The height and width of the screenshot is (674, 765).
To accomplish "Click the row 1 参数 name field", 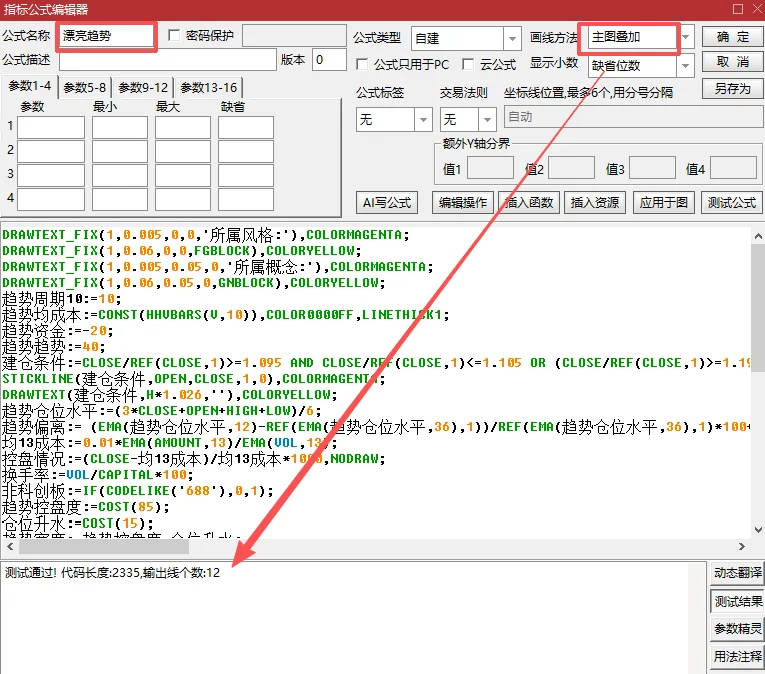I will (x=51, y=127).
